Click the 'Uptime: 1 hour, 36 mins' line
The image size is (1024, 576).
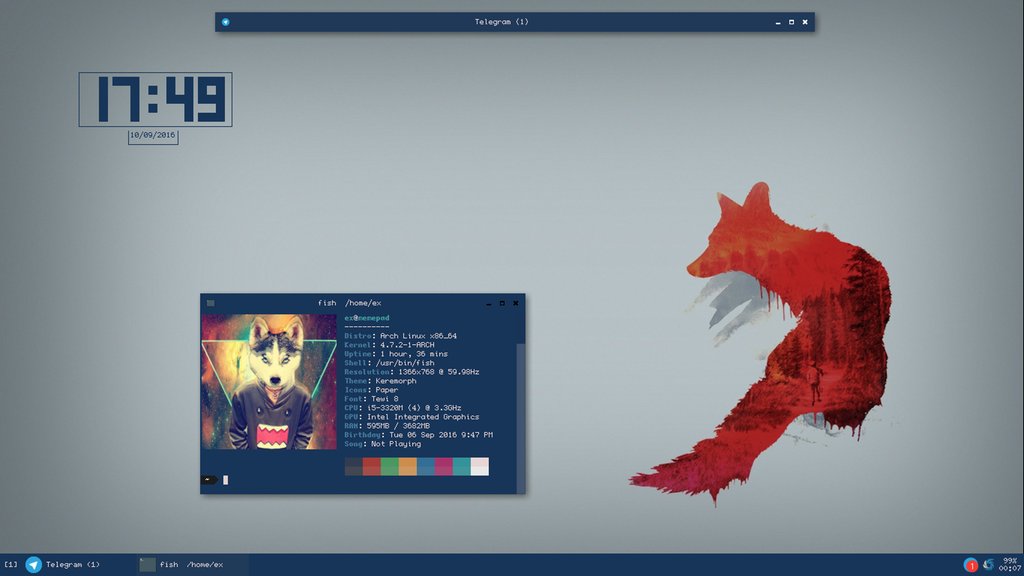(x=396, y=354)
